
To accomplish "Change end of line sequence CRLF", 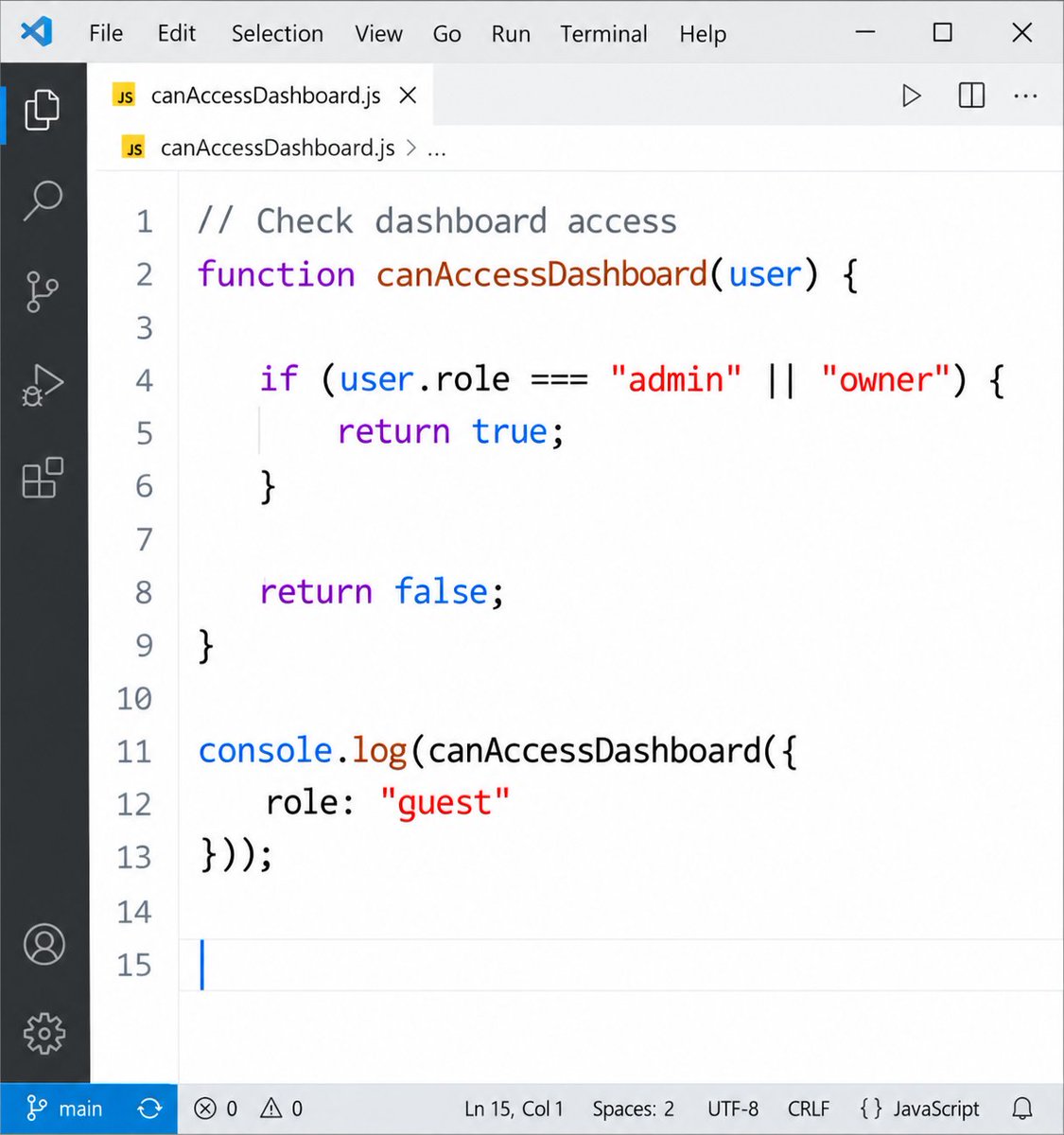I will point(809,1109).
